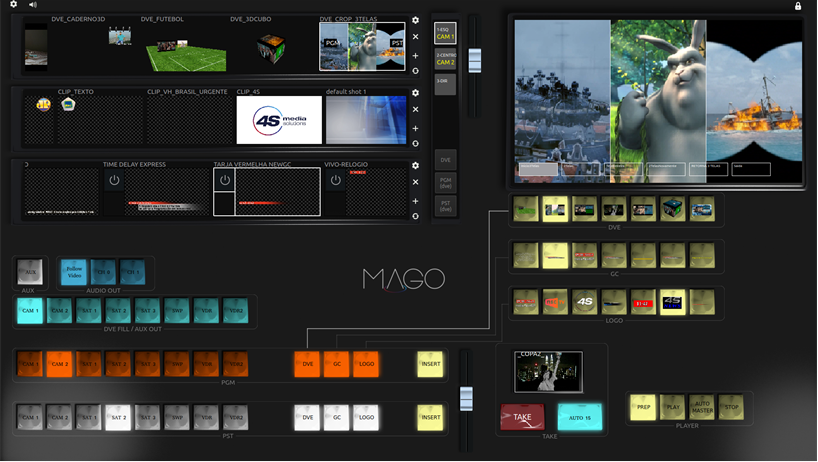This screenshot has width=818, height=462.
Task: Click the lock icon at top-right
Action: tap(798, 6)
